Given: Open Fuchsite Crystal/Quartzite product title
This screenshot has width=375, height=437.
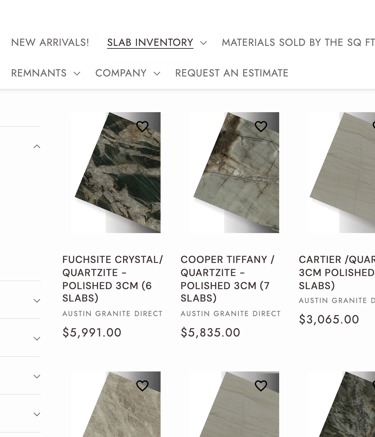Looking at the screenshot, I should click(113, 279).
